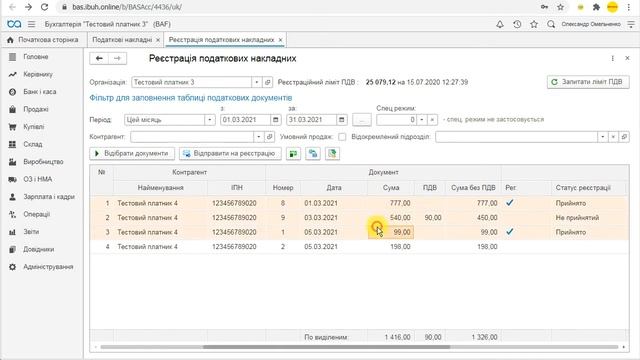Clear the Спец режим field
The image size is (640, 360).
[432, 120]
